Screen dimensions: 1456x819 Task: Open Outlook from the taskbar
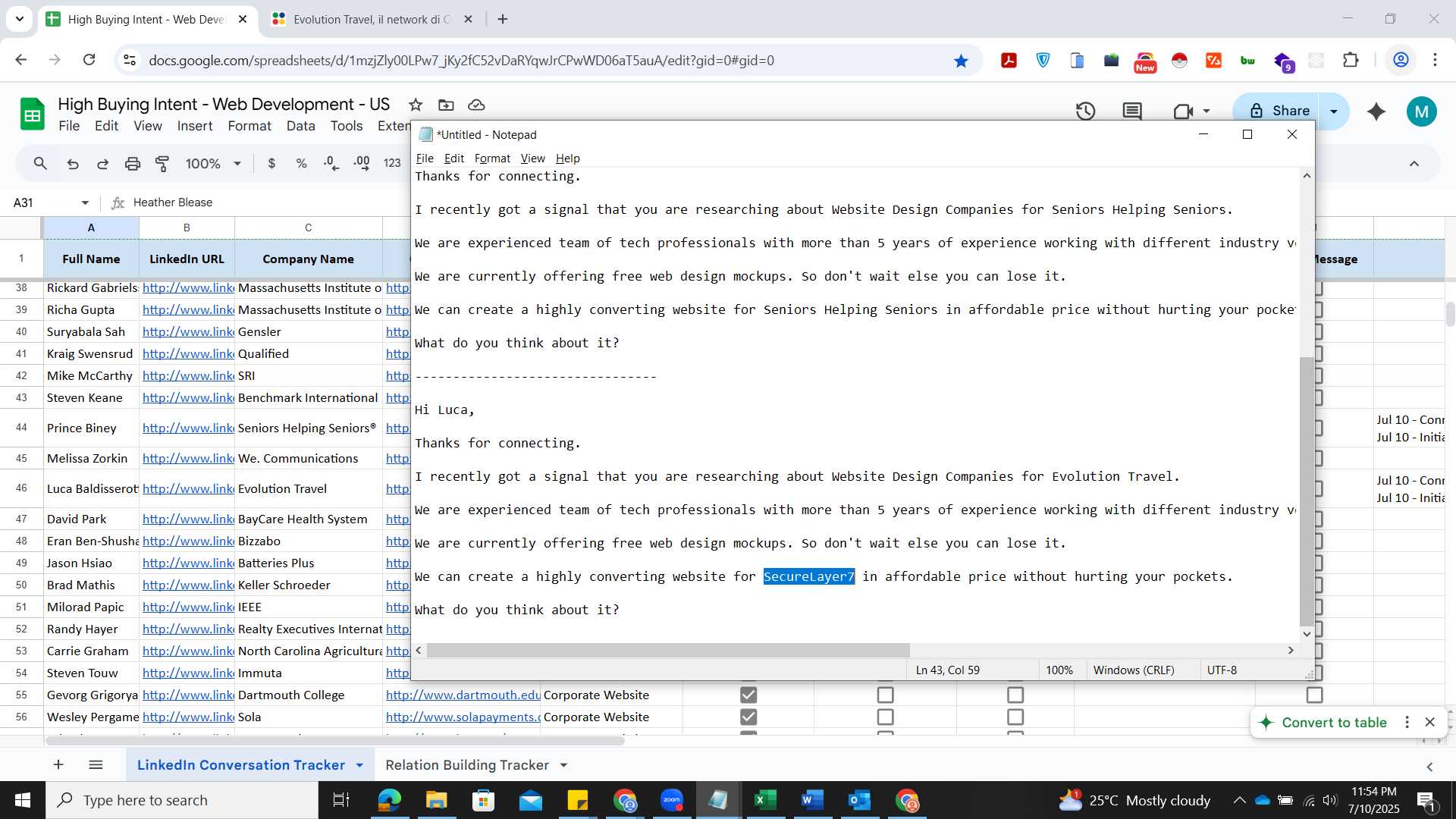tap(859, 800)
